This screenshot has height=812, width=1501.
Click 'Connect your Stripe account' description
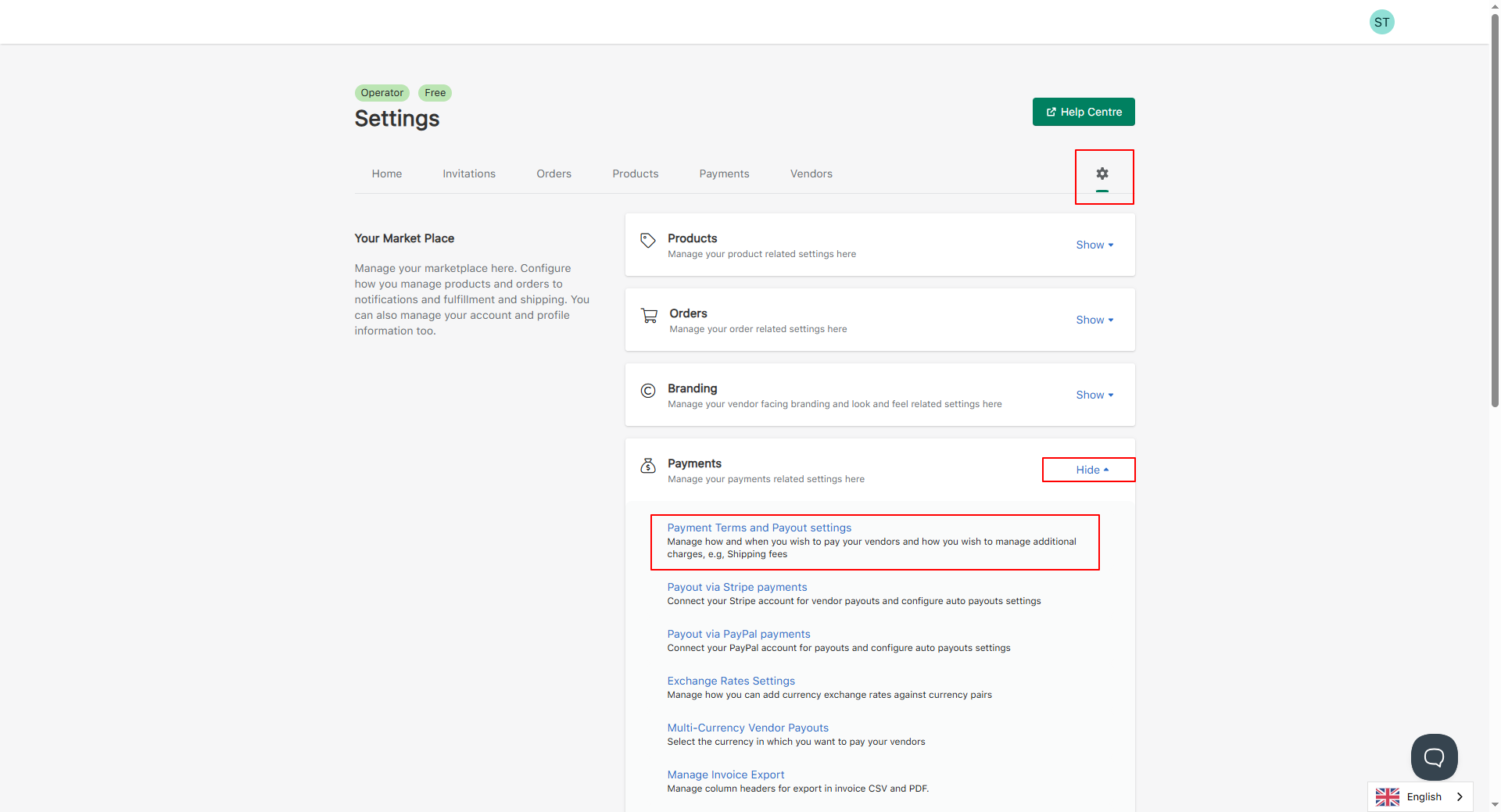(854, 601)
